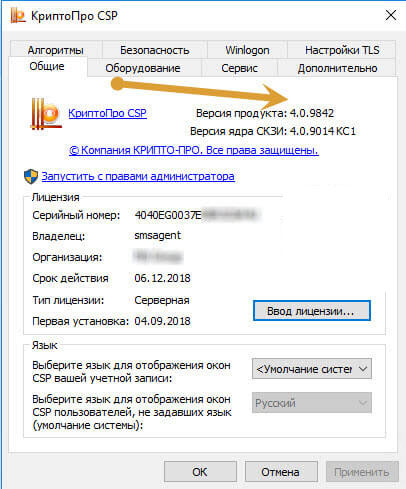Click expiry date 06.12.2018
The height and width of the screenshot is (489, 406).
click(162, 278)
